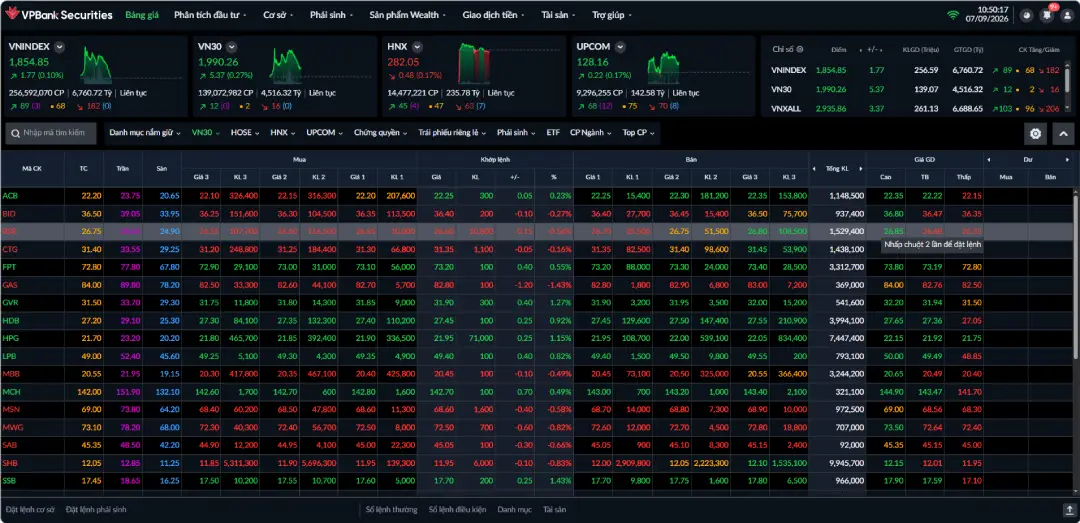
Task: Open the HNX index card dropdown chevron
Action: click(419, 47)
